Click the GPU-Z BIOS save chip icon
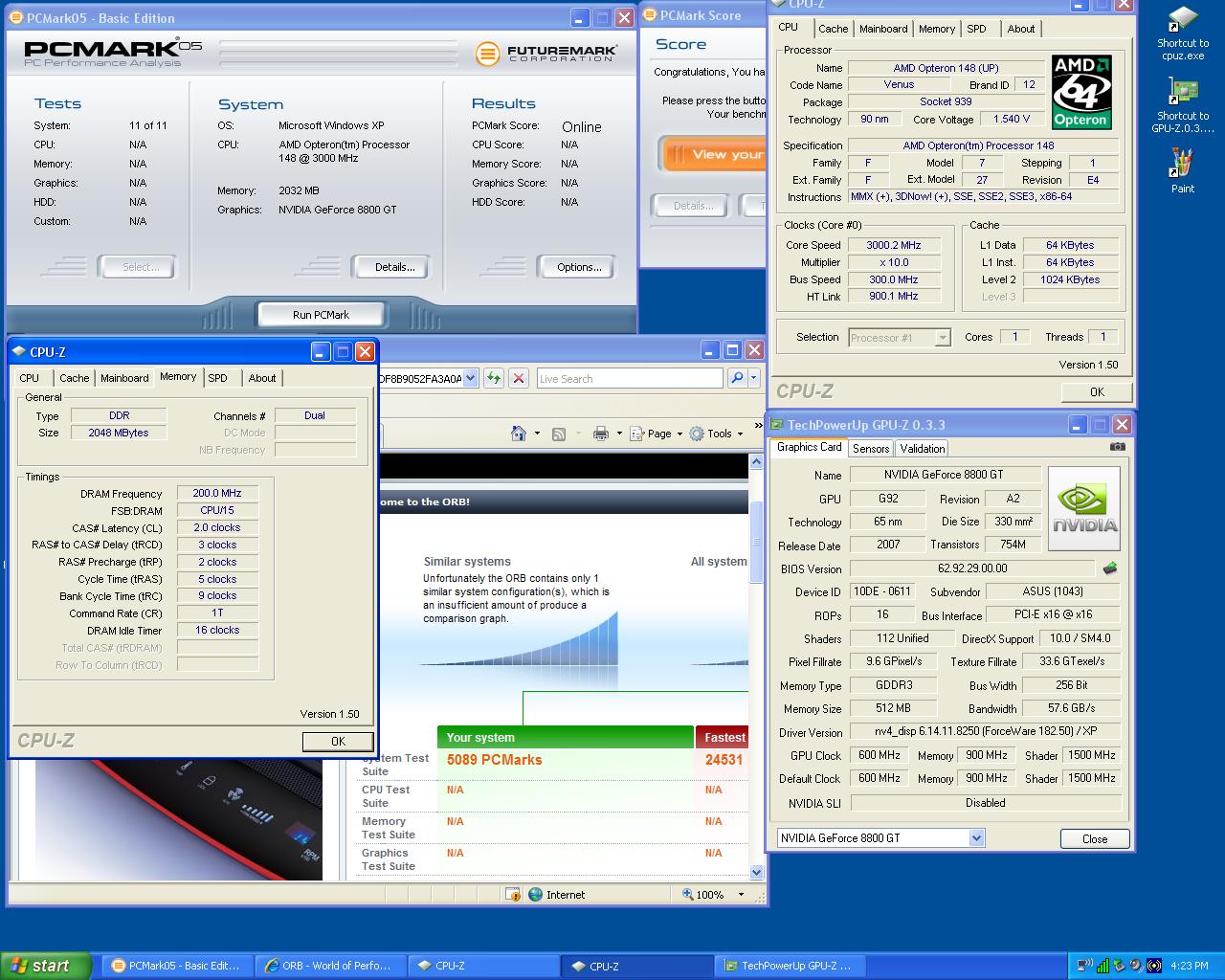Viewport: 1225px width, 980px height. tap(1110, 568)
